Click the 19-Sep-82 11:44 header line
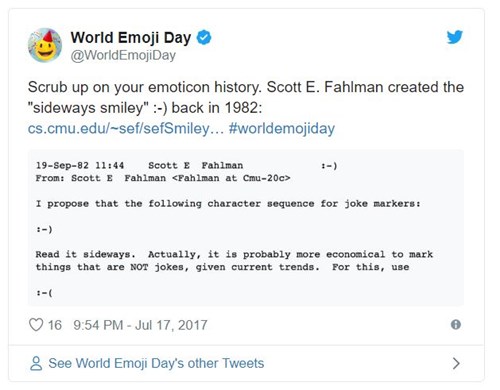 [x=187, y=165]
